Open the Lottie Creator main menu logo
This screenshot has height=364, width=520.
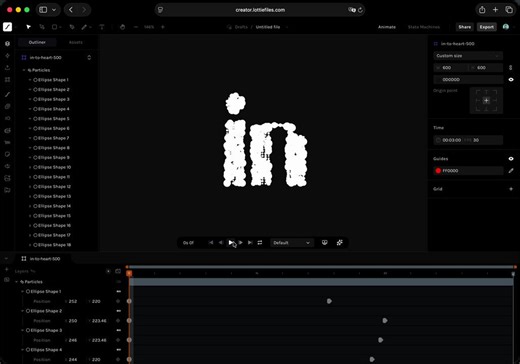[x=7, y=27]
